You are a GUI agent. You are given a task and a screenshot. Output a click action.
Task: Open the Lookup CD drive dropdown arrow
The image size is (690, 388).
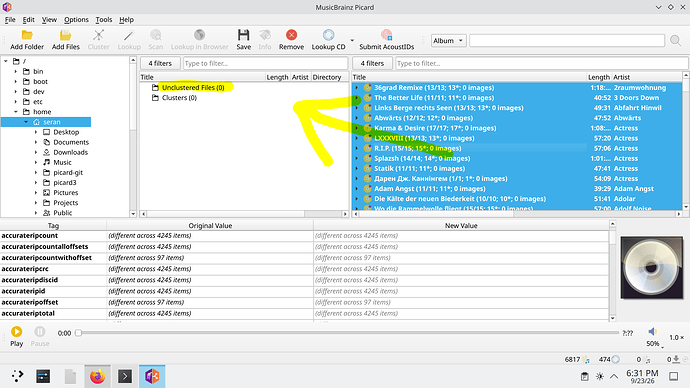(352, 40)
